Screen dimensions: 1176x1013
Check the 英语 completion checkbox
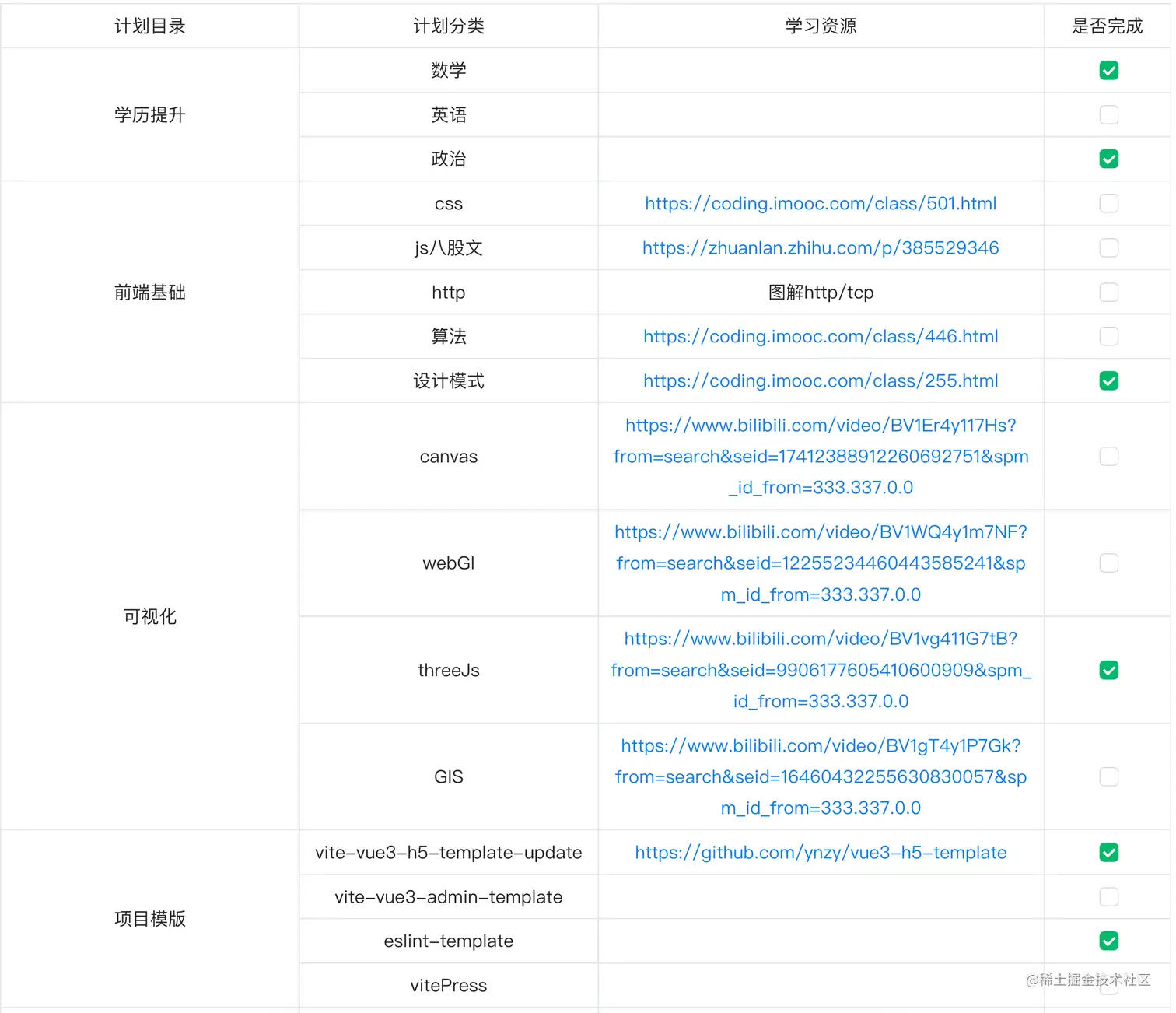[1108, 115]
